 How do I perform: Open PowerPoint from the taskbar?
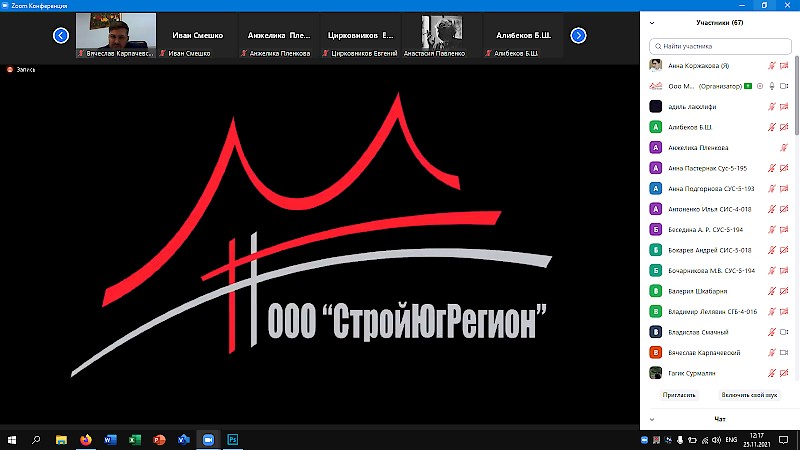159,439
